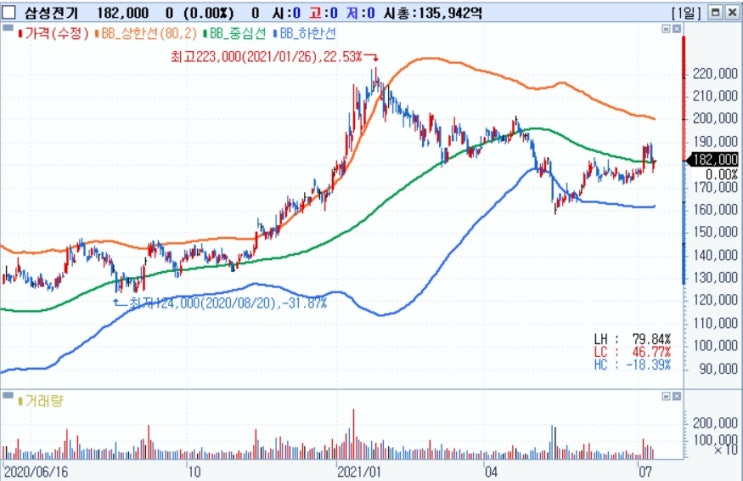Close the chart using the X beside [1일]
The height and width of the screenshot is (481, 743).
point(732,13)
